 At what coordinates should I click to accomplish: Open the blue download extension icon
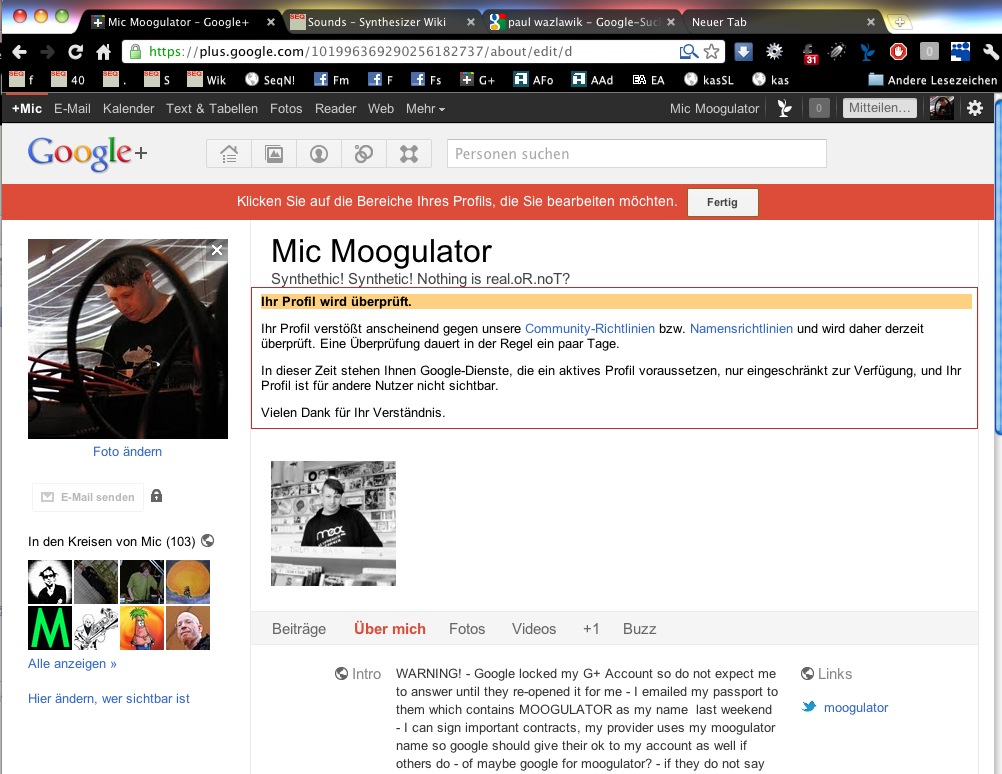743,52
